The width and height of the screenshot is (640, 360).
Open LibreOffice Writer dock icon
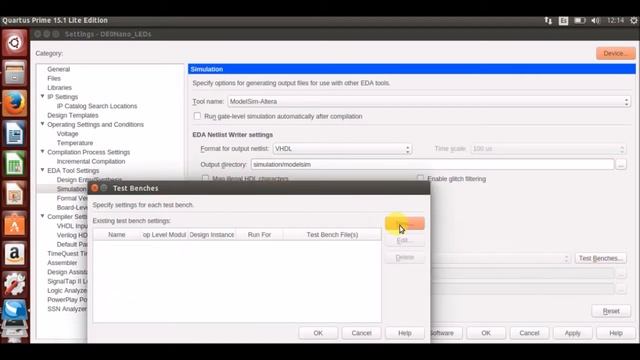pyautogui.click(x=14, y=133)
